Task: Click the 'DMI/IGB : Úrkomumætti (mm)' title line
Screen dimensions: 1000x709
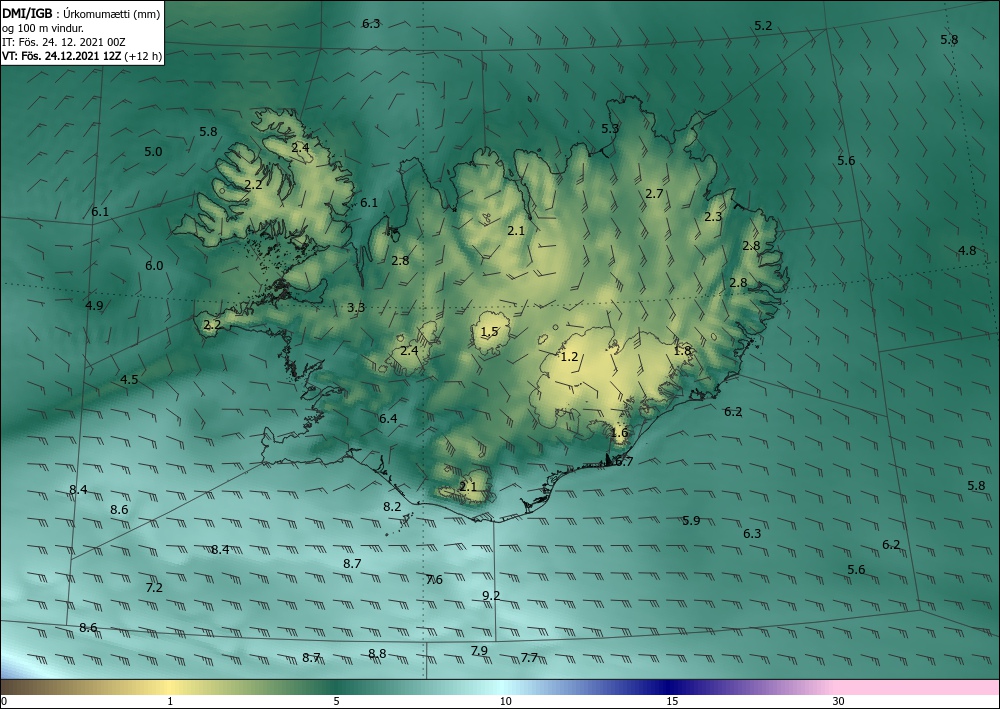Action: click(81, 13)
